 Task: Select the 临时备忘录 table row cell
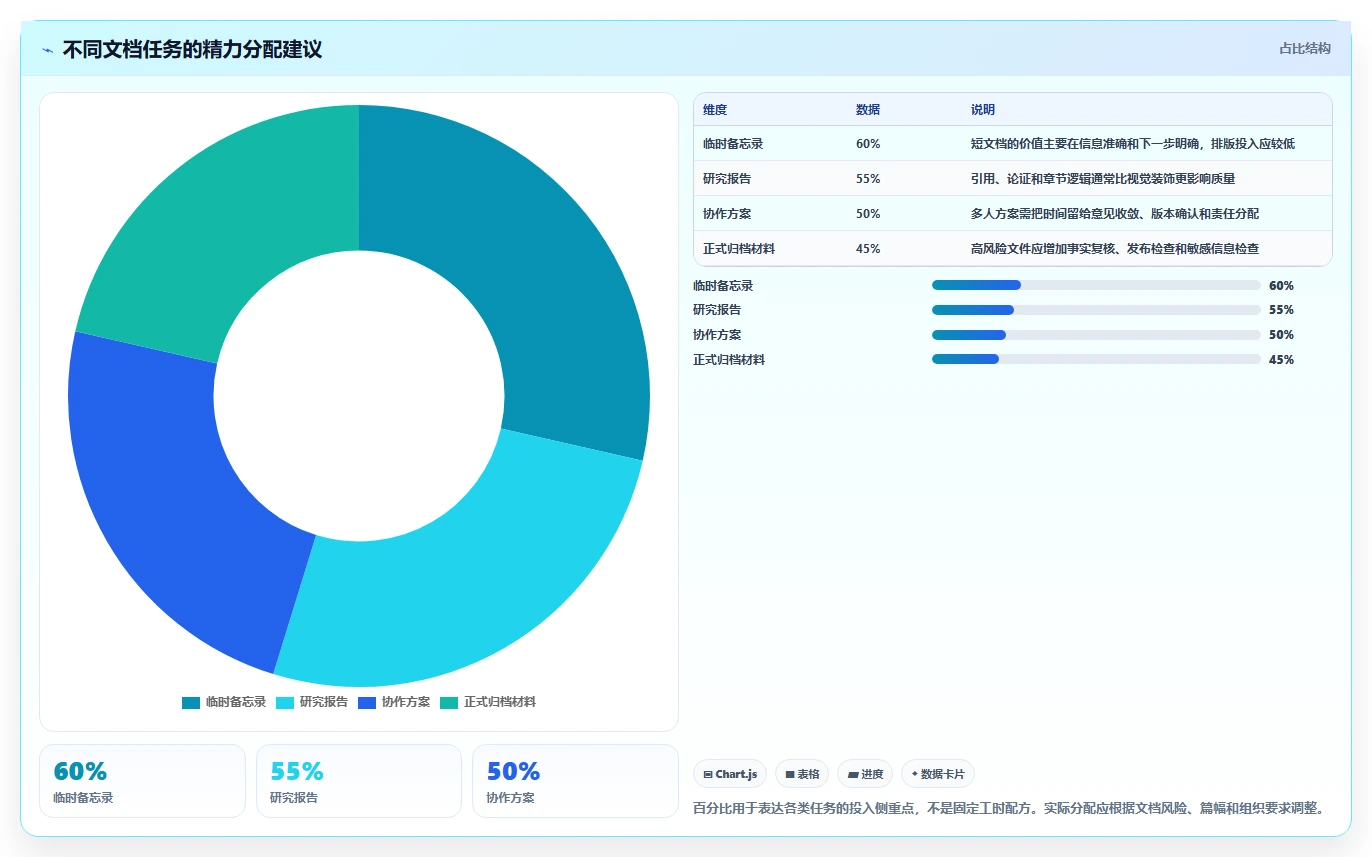pos(733,144)
